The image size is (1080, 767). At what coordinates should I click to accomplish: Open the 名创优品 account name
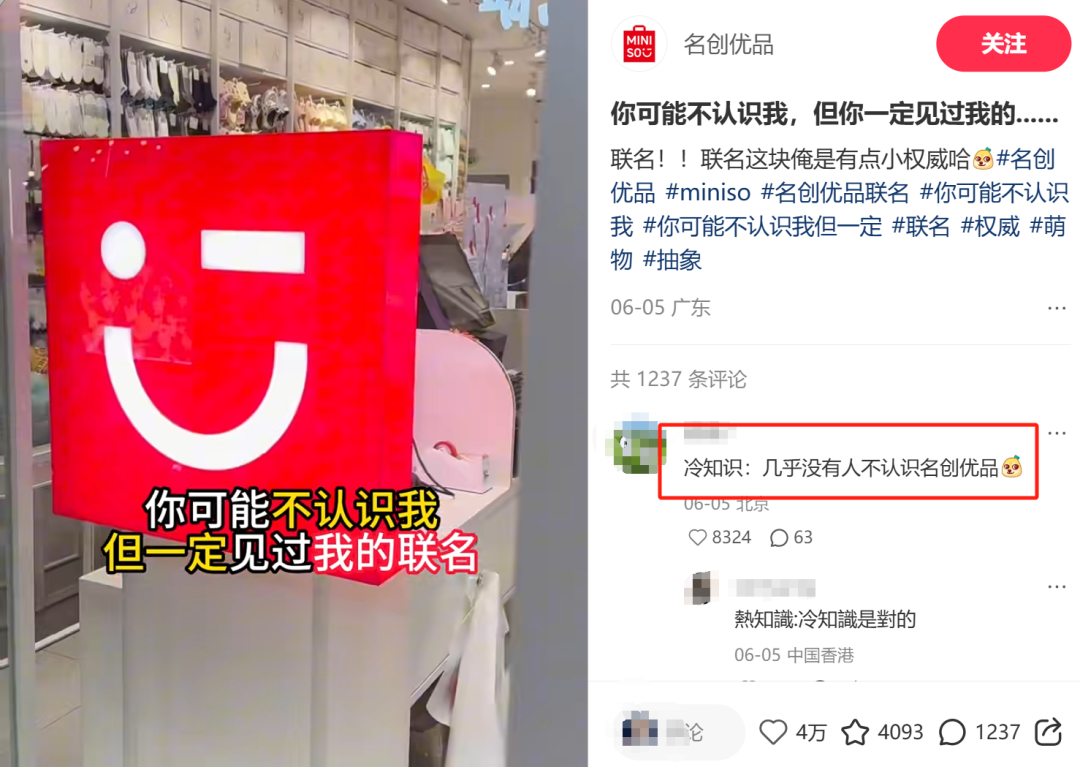(729, 45)
